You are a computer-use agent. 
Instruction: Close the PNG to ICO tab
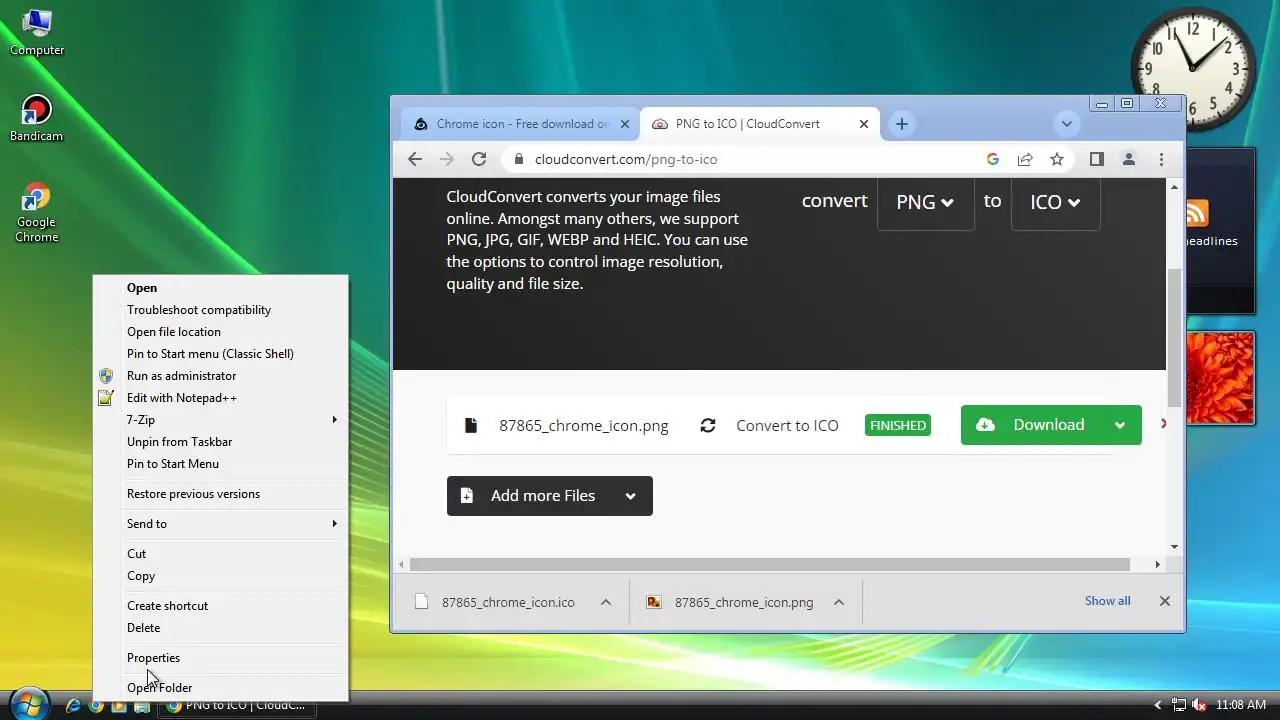[864, 124]
